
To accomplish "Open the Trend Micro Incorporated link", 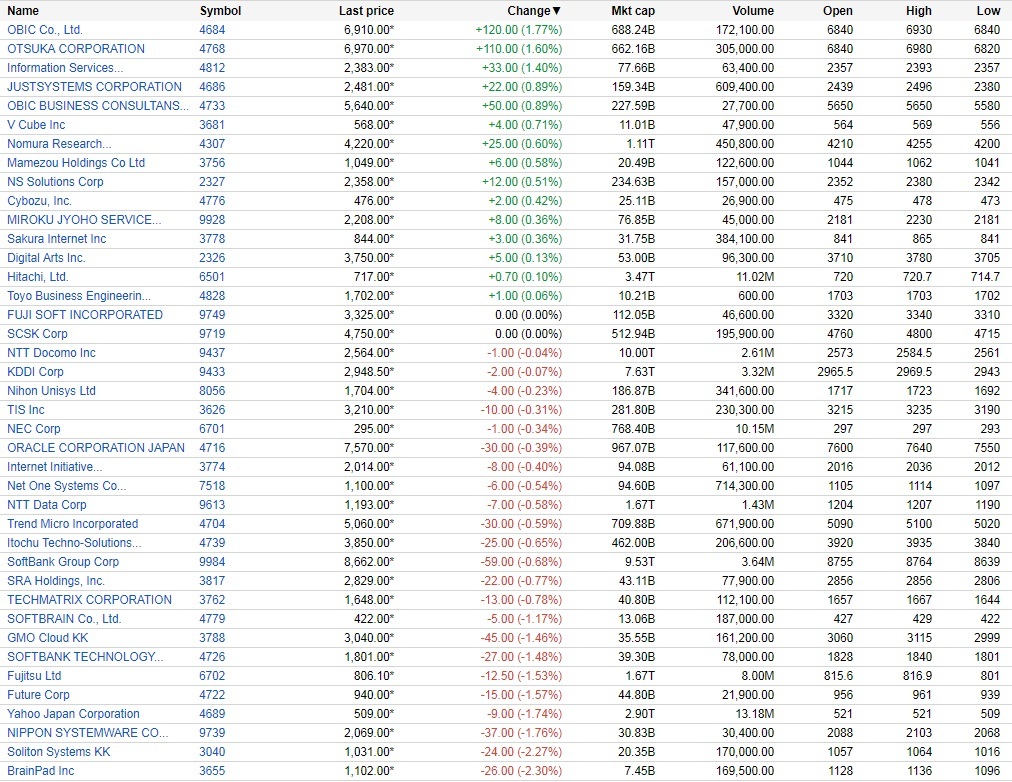I will click(x=72, y=524).
